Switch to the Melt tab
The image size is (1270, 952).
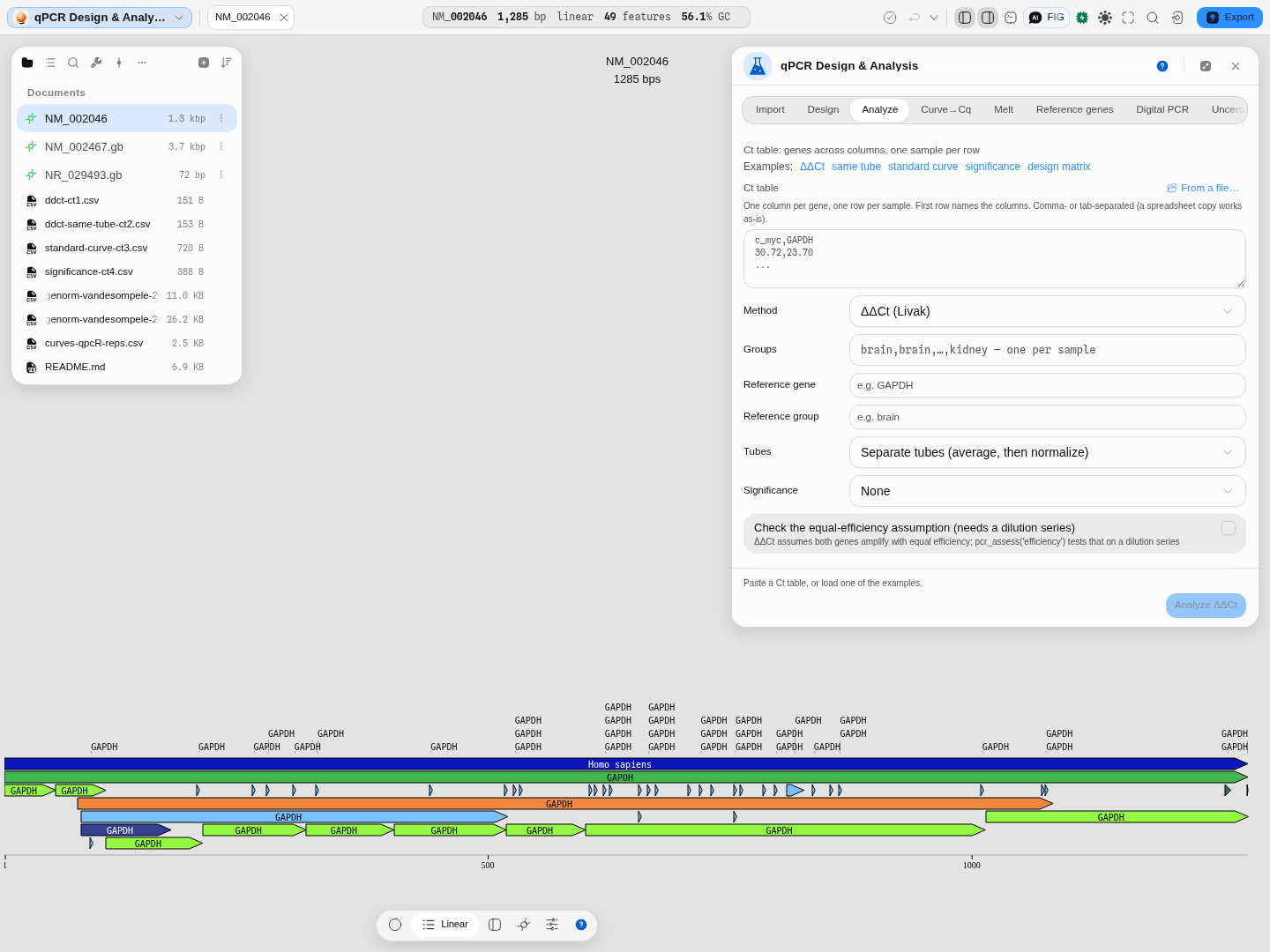(x=1004, y=110)
